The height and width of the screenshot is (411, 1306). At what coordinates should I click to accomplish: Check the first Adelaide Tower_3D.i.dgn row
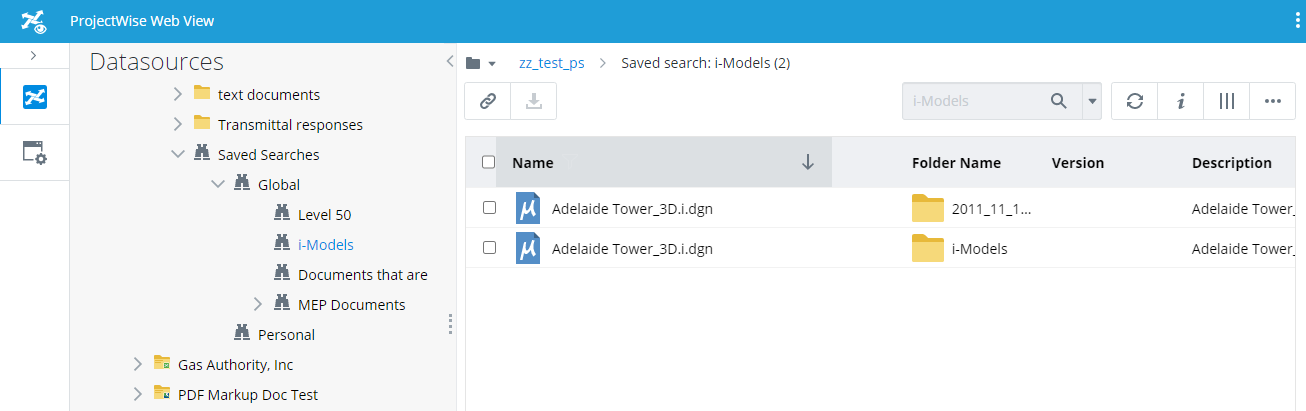[x=489, y=208]
